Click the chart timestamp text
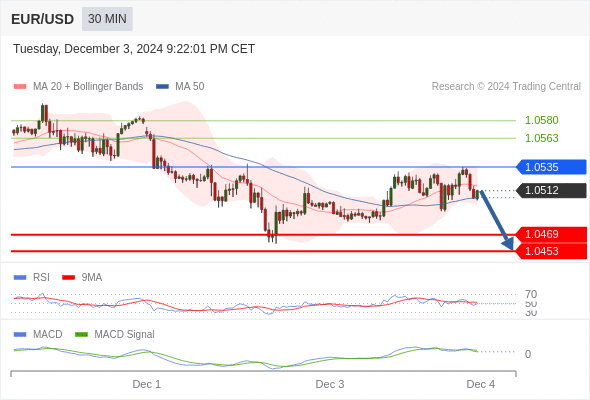 tap(134, 49)
